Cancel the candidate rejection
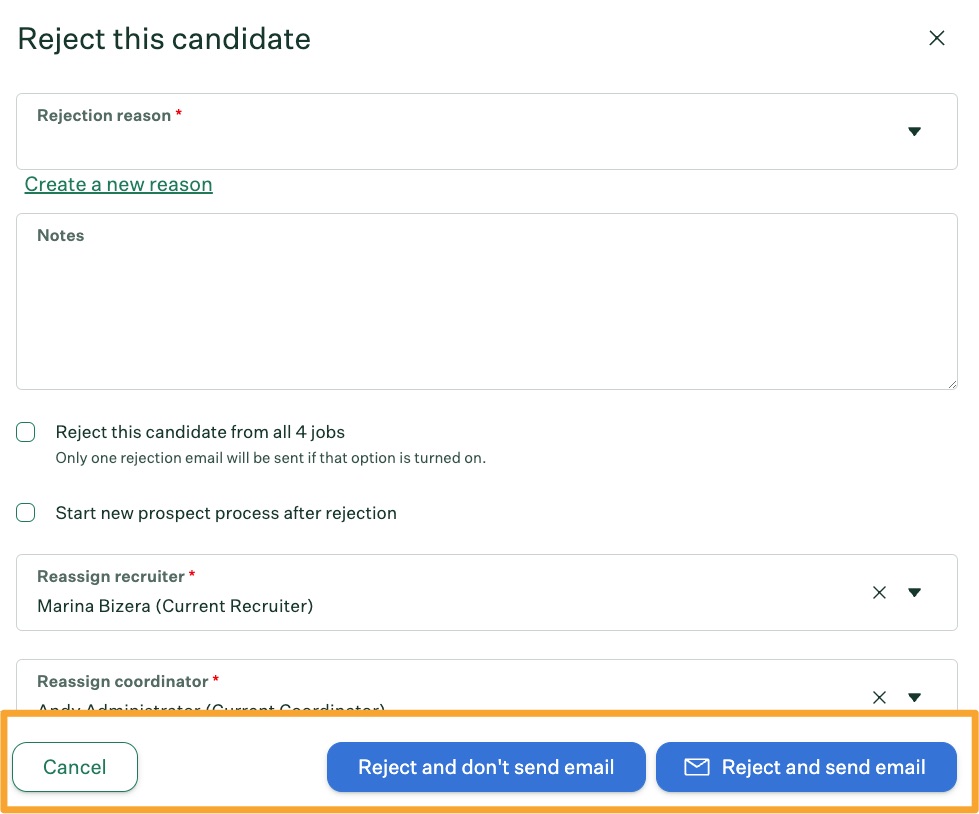Image resolution: width=979 pixels, height=814 pixels. 75,767
